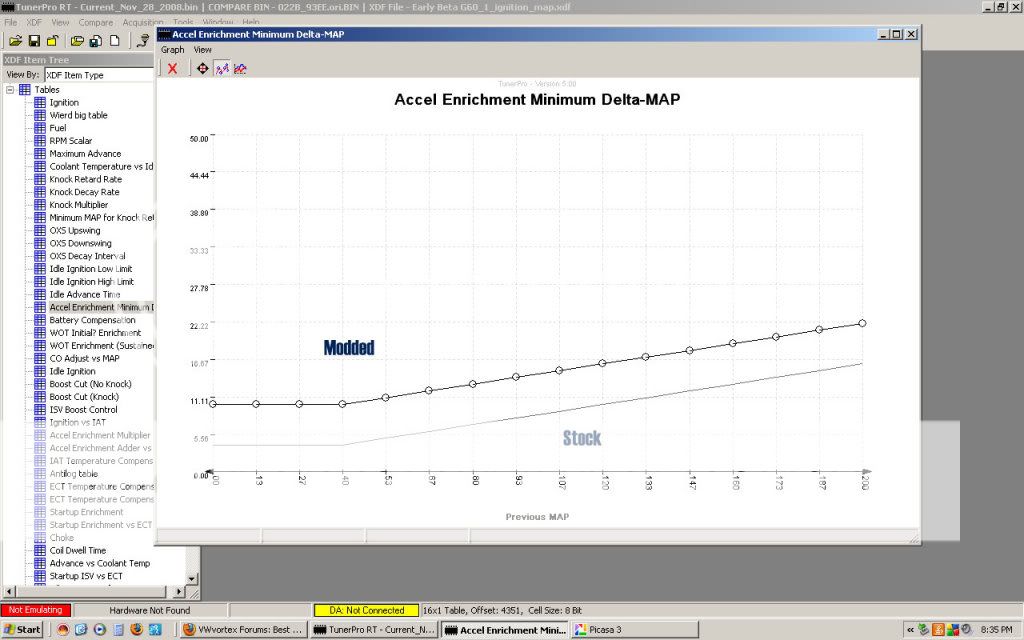Click the crosshair target icon in graph toolbar

tap(203, 68)
